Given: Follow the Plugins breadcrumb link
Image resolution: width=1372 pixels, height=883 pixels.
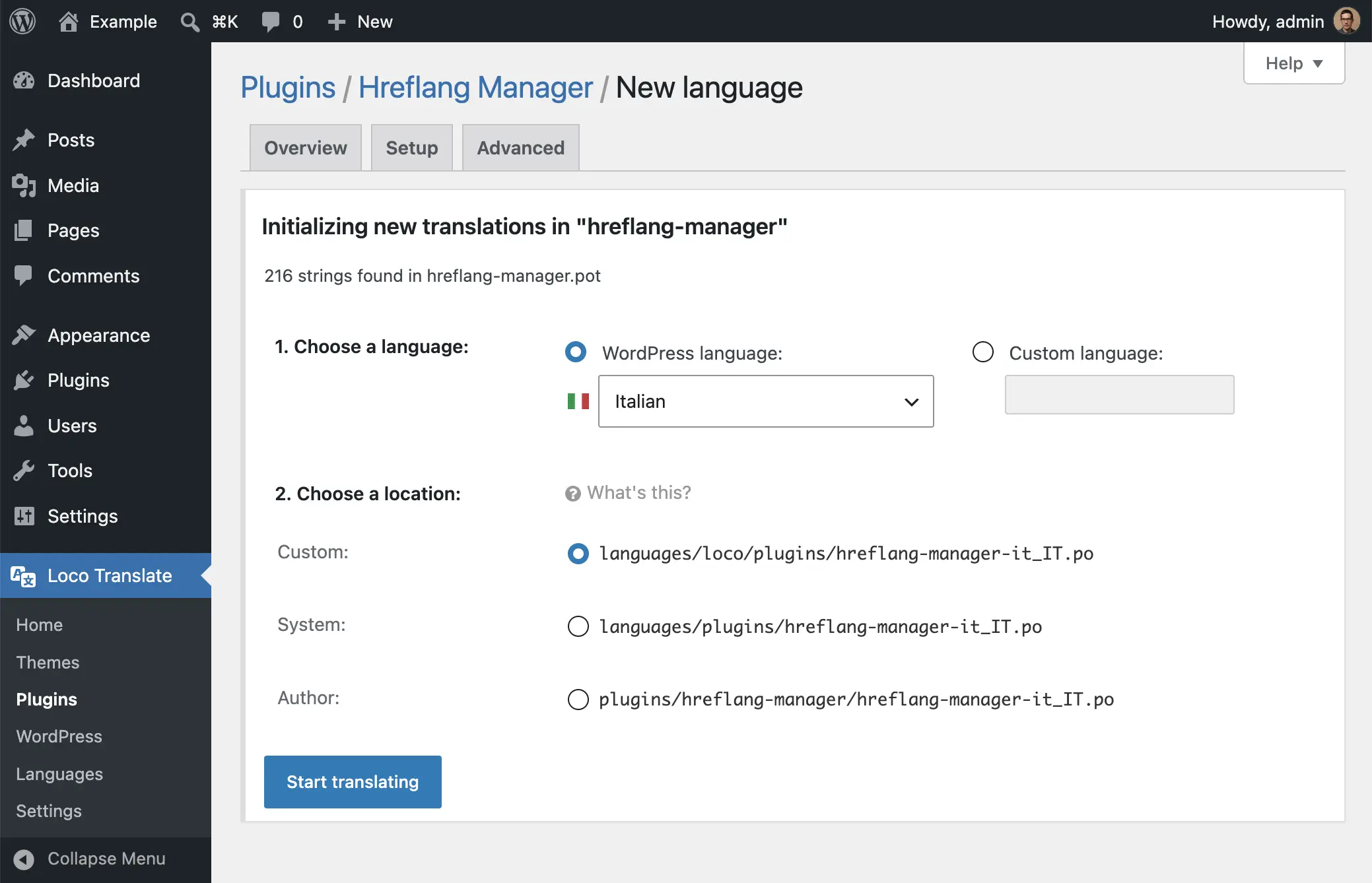Looking at the screenshot, I should click(288, 88).
